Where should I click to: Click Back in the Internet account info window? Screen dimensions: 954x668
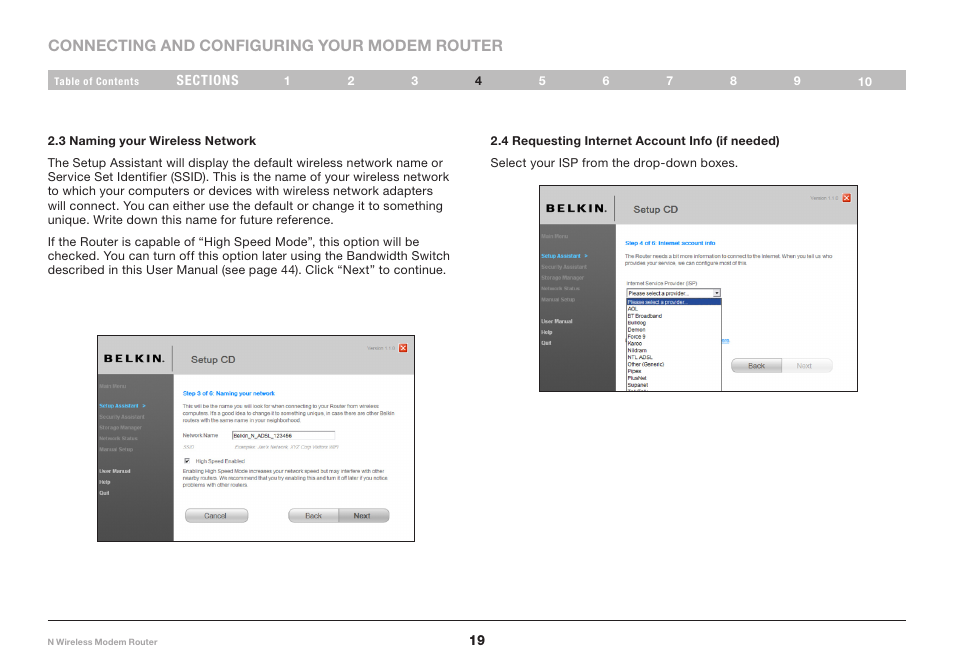pos(756,366)
